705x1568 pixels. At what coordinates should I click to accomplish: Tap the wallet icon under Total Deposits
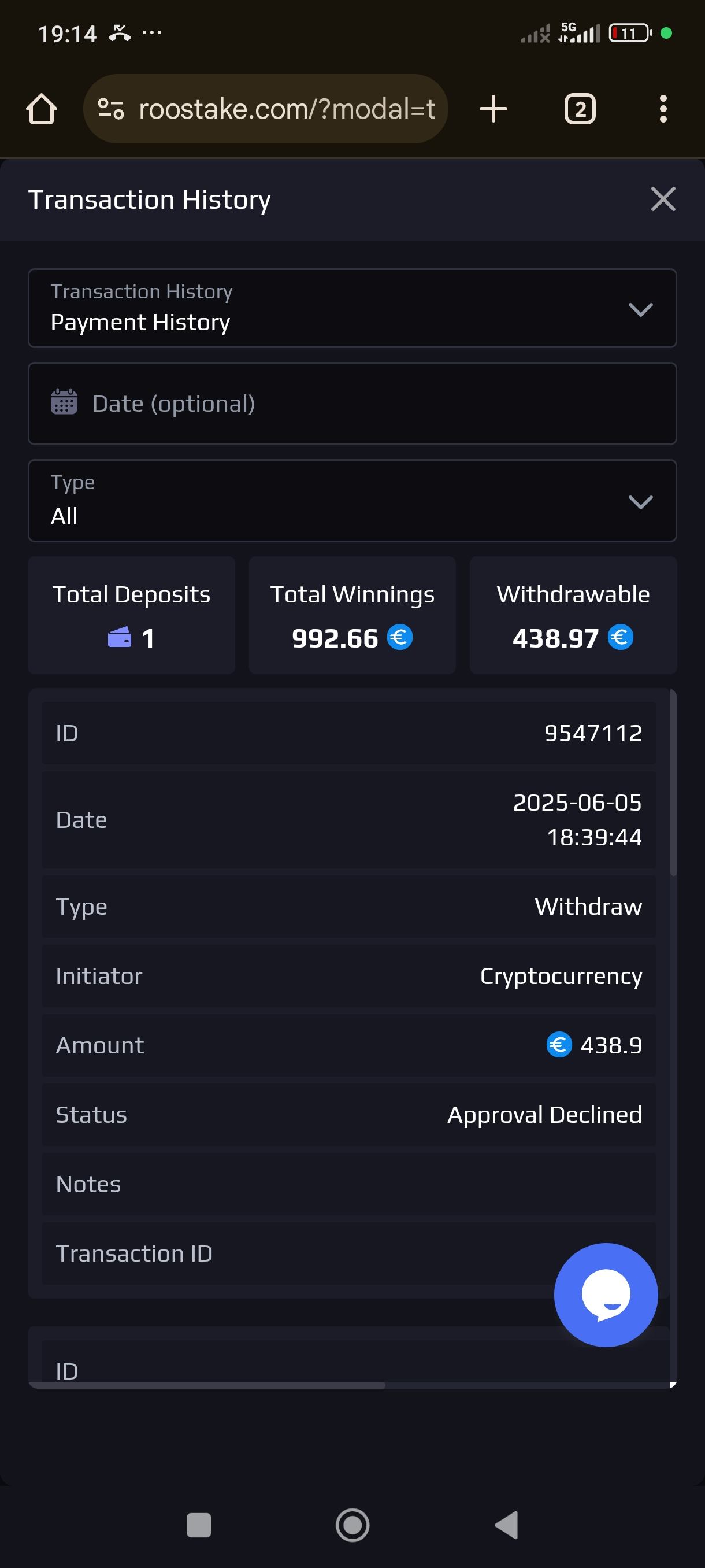click(x=119, y=637)
